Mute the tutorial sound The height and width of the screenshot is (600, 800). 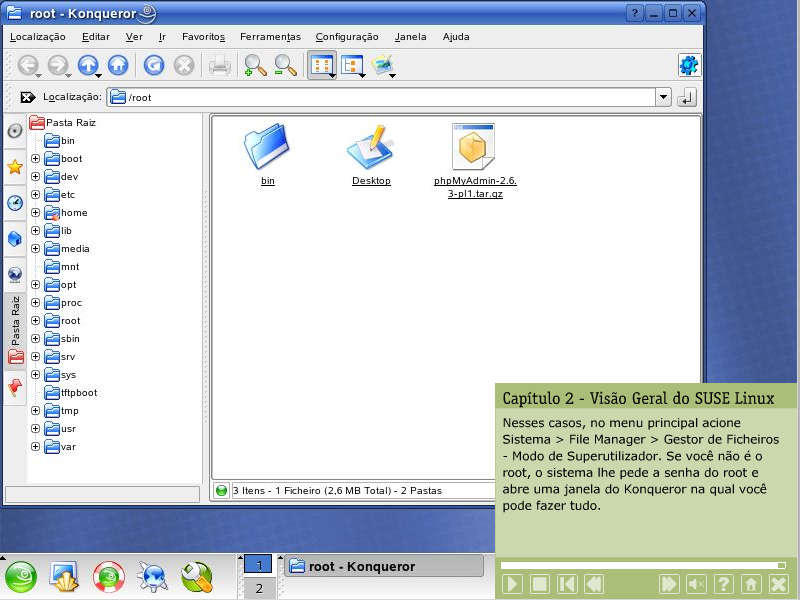click(x=697, y=584)
